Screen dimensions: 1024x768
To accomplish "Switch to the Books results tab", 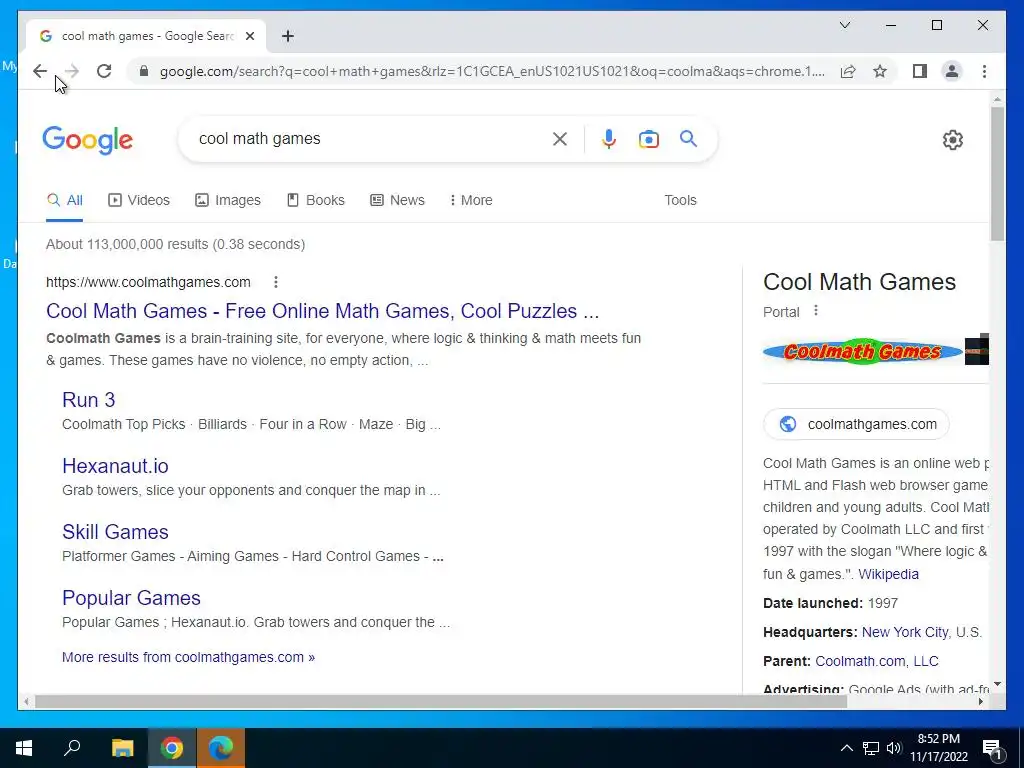I will click(x=316, y=200).
